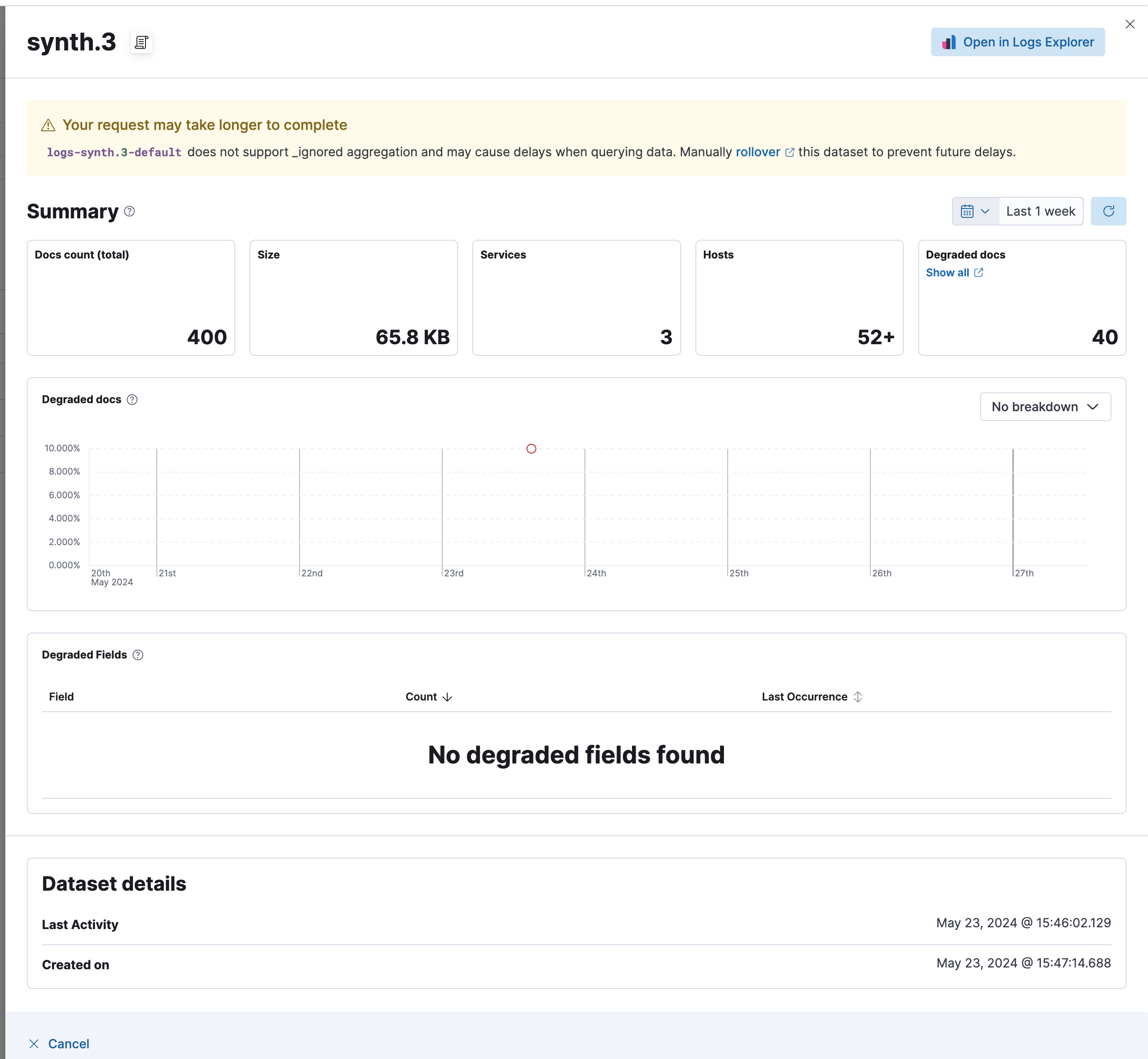Click the 10.000% y-axis label
Viewport: 1148px width, 1059px height.
tap(62, 448)
